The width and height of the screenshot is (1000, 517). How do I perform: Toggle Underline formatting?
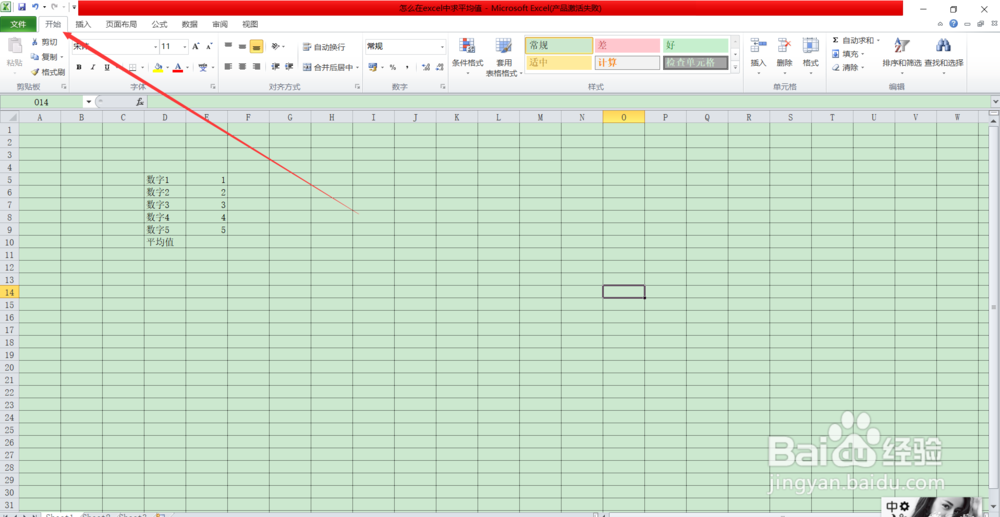[x=107, y=67]
